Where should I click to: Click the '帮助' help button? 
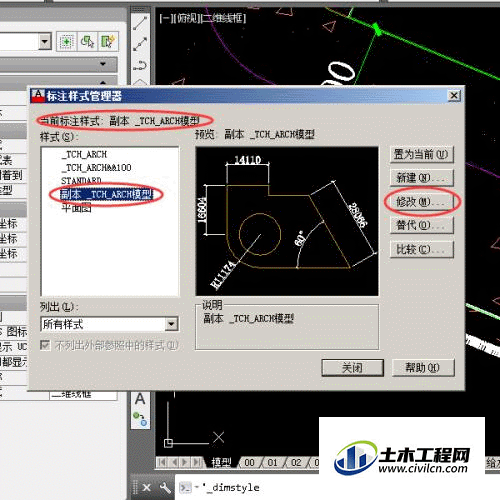[423, 368]
